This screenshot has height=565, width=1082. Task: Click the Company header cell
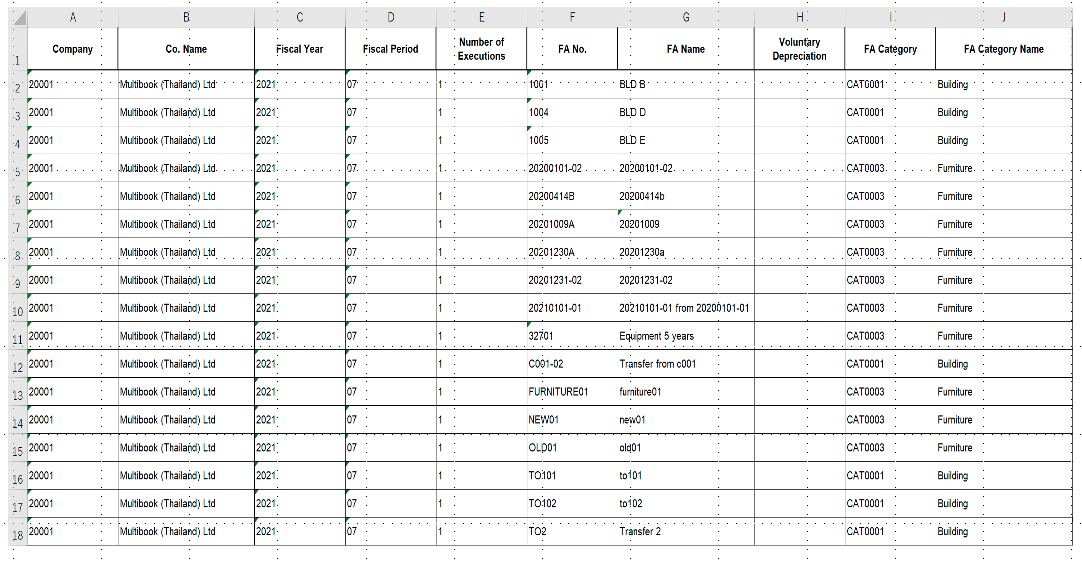(x=72, y=49)
